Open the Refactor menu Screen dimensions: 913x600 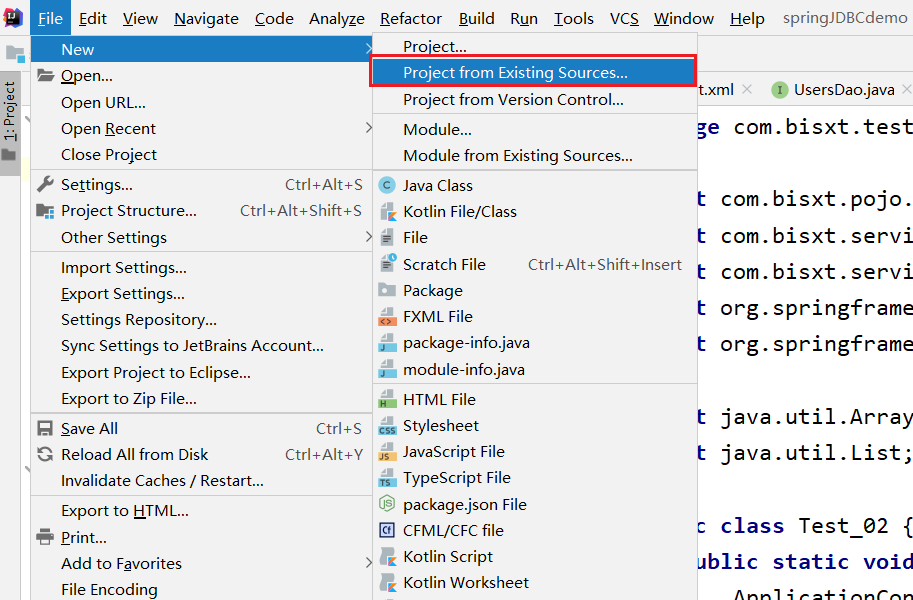click(410, 18)
